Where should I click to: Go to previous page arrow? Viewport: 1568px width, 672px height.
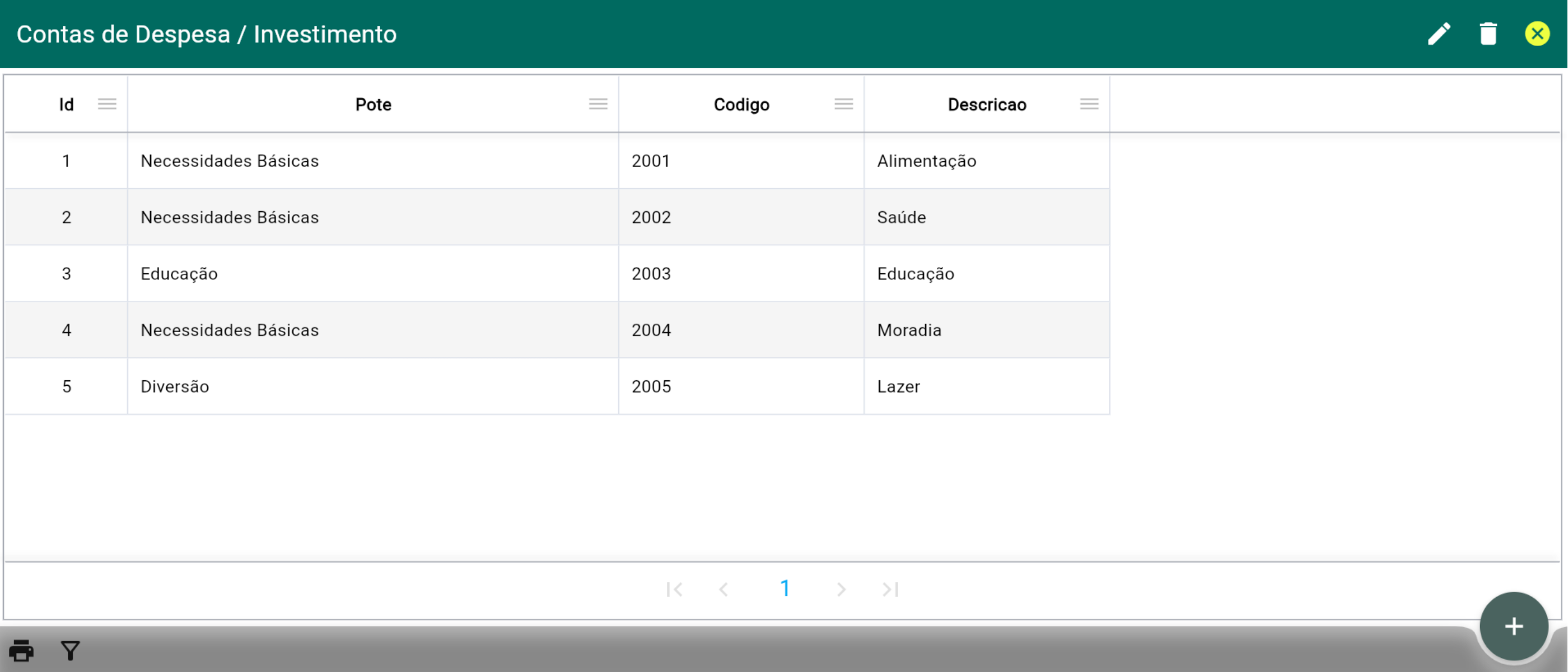click(x=724, y=589)
